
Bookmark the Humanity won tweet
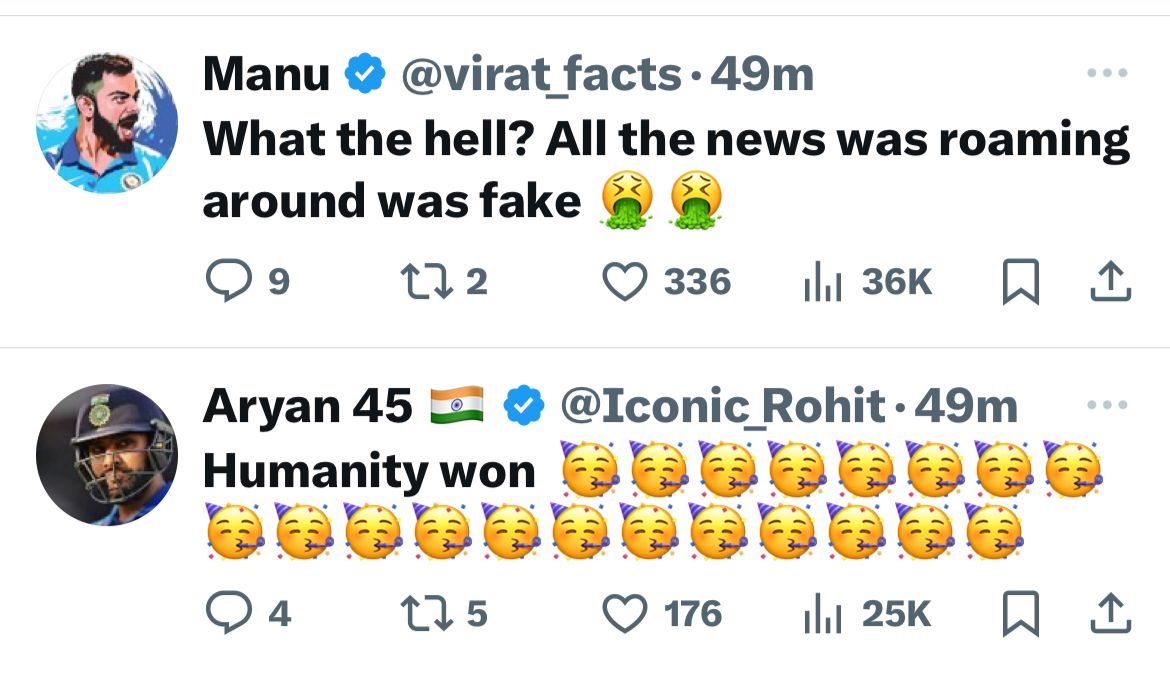tap(1021, 614)
